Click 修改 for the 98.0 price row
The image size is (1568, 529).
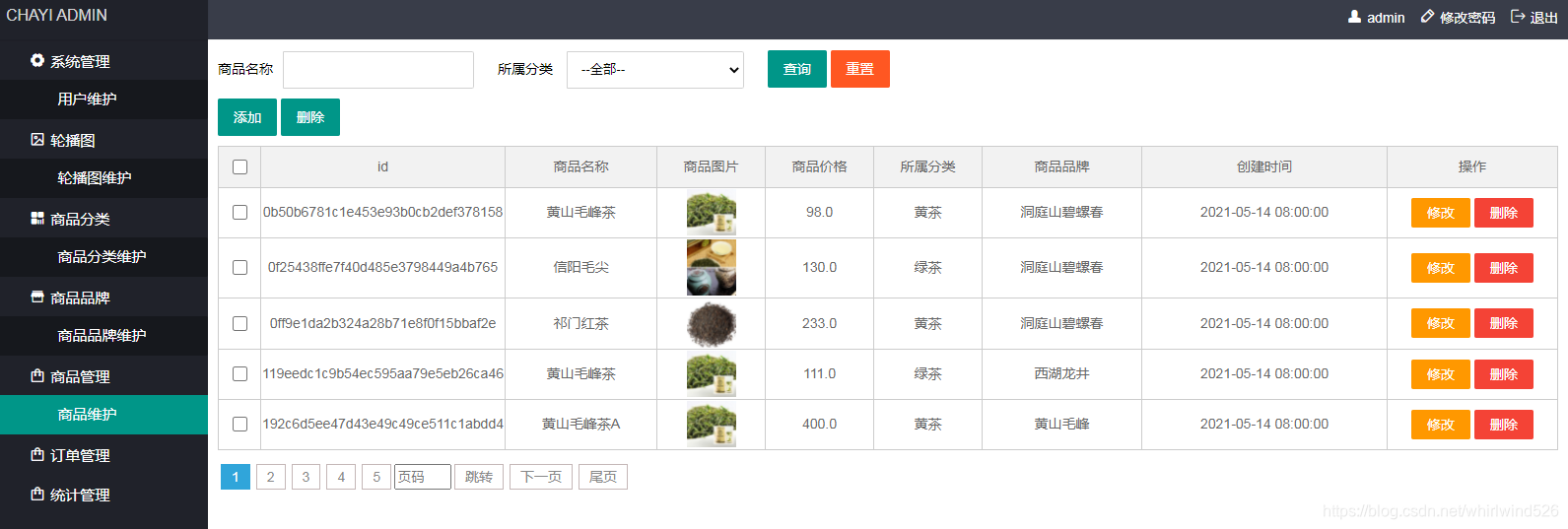tap(1441, 213)
